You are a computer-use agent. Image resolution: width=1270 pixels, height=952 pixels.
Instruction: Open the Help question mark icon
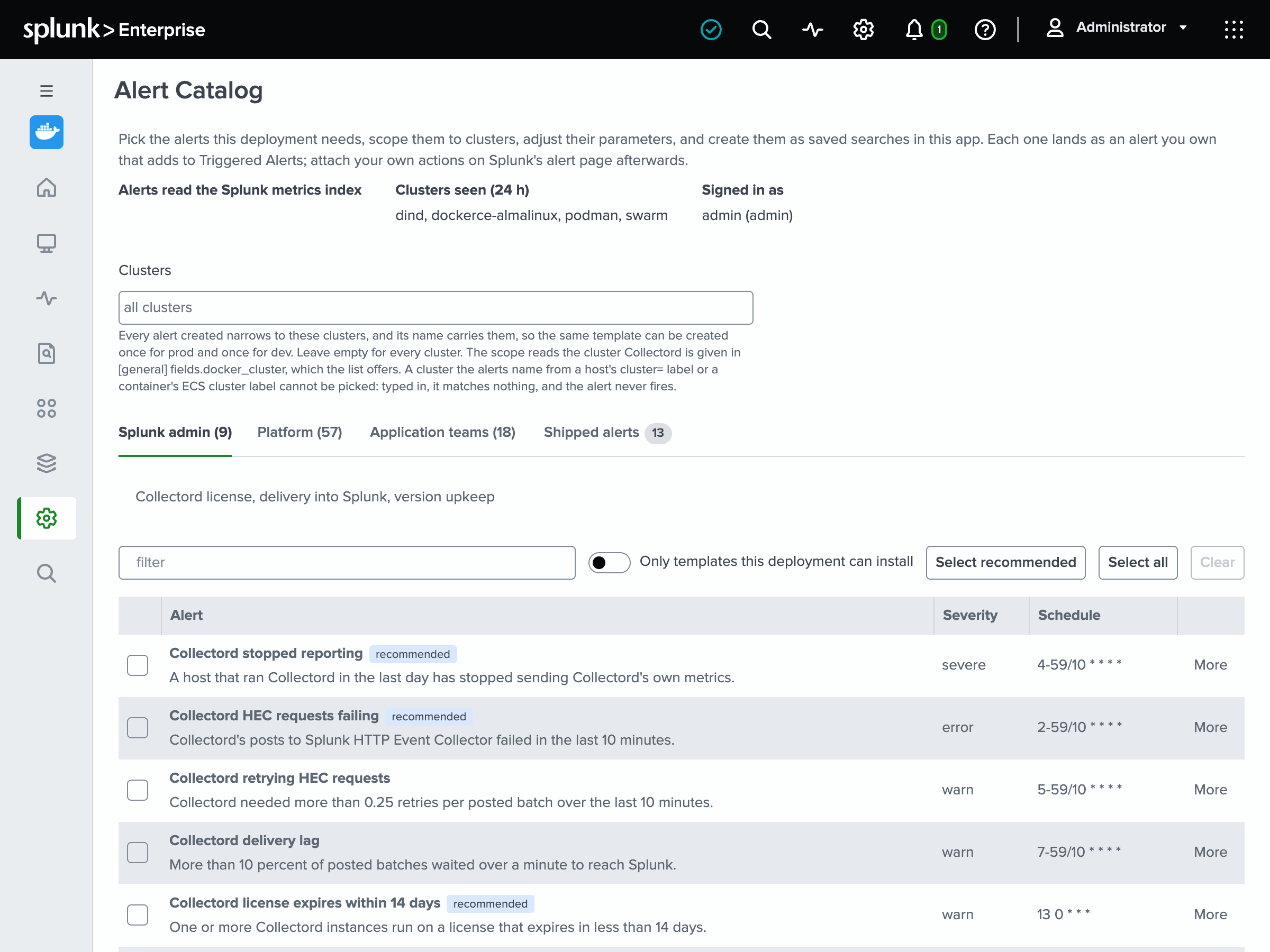tap(985, 29)
